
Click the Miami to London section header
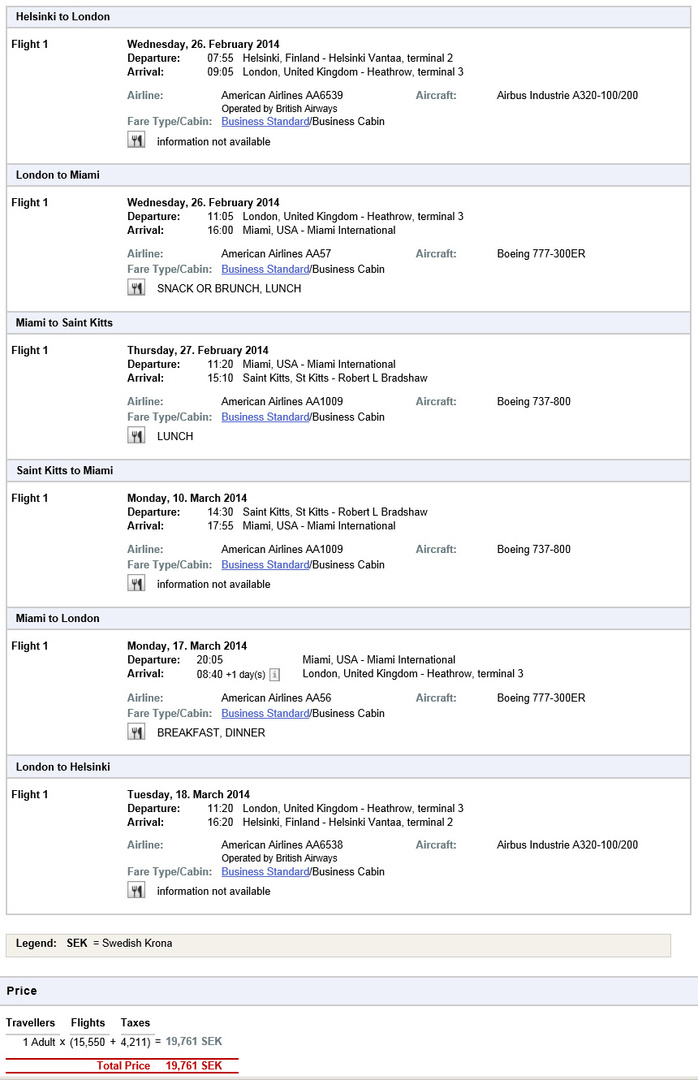click(58, 618)
